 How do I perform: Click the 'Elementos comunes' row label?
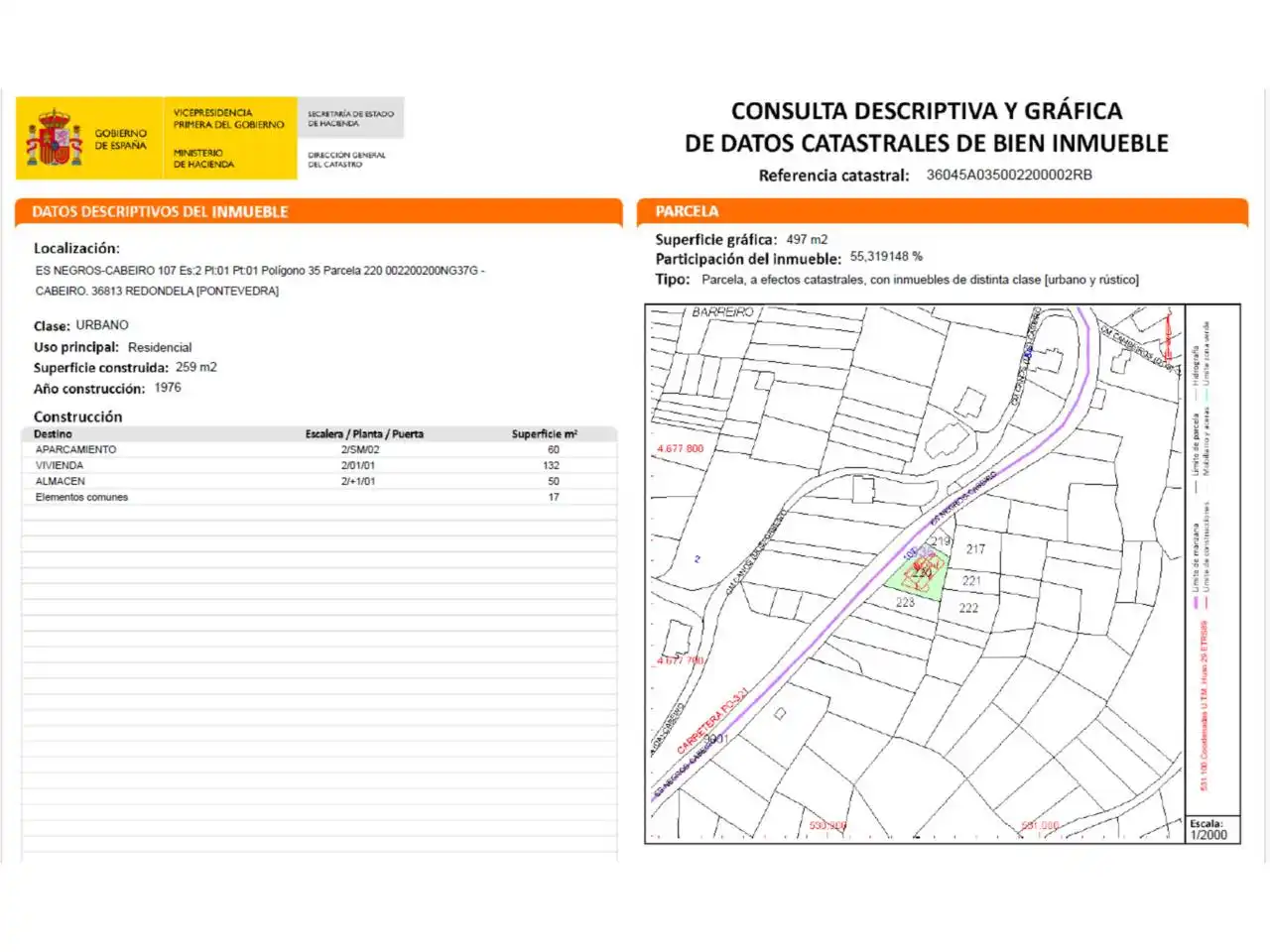pos(81,498)
